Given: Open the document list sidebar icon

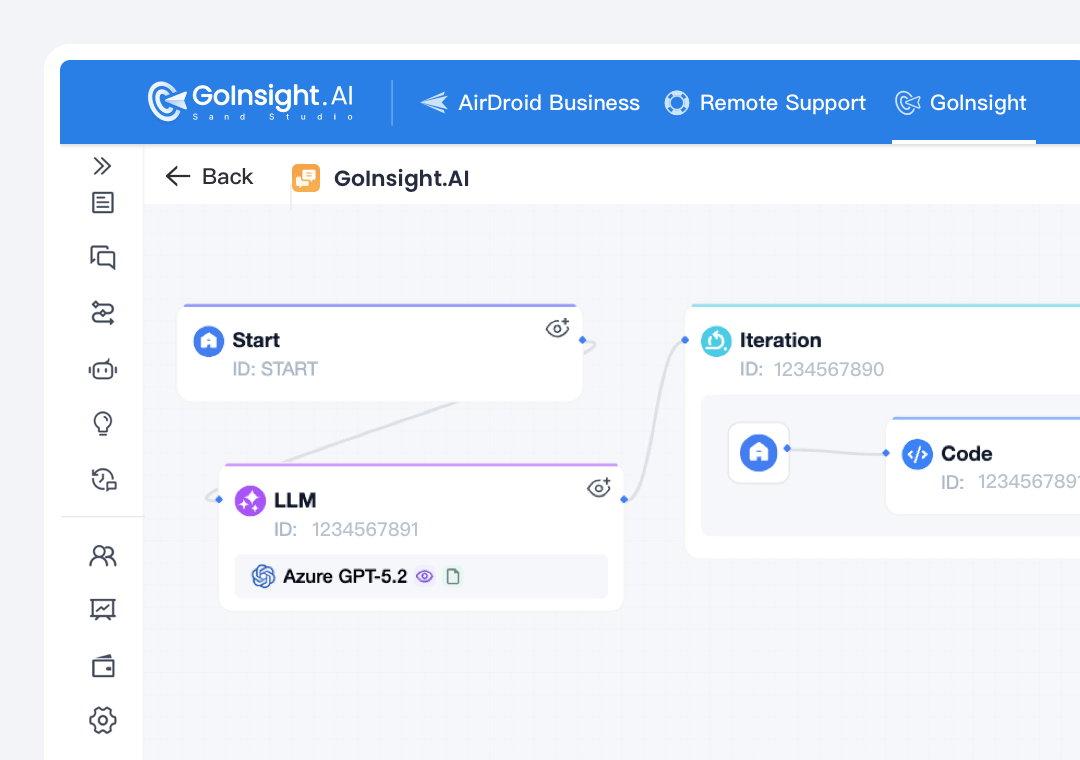Looking at the screenshot, I should pyautogui.click(x=102, y=203).
